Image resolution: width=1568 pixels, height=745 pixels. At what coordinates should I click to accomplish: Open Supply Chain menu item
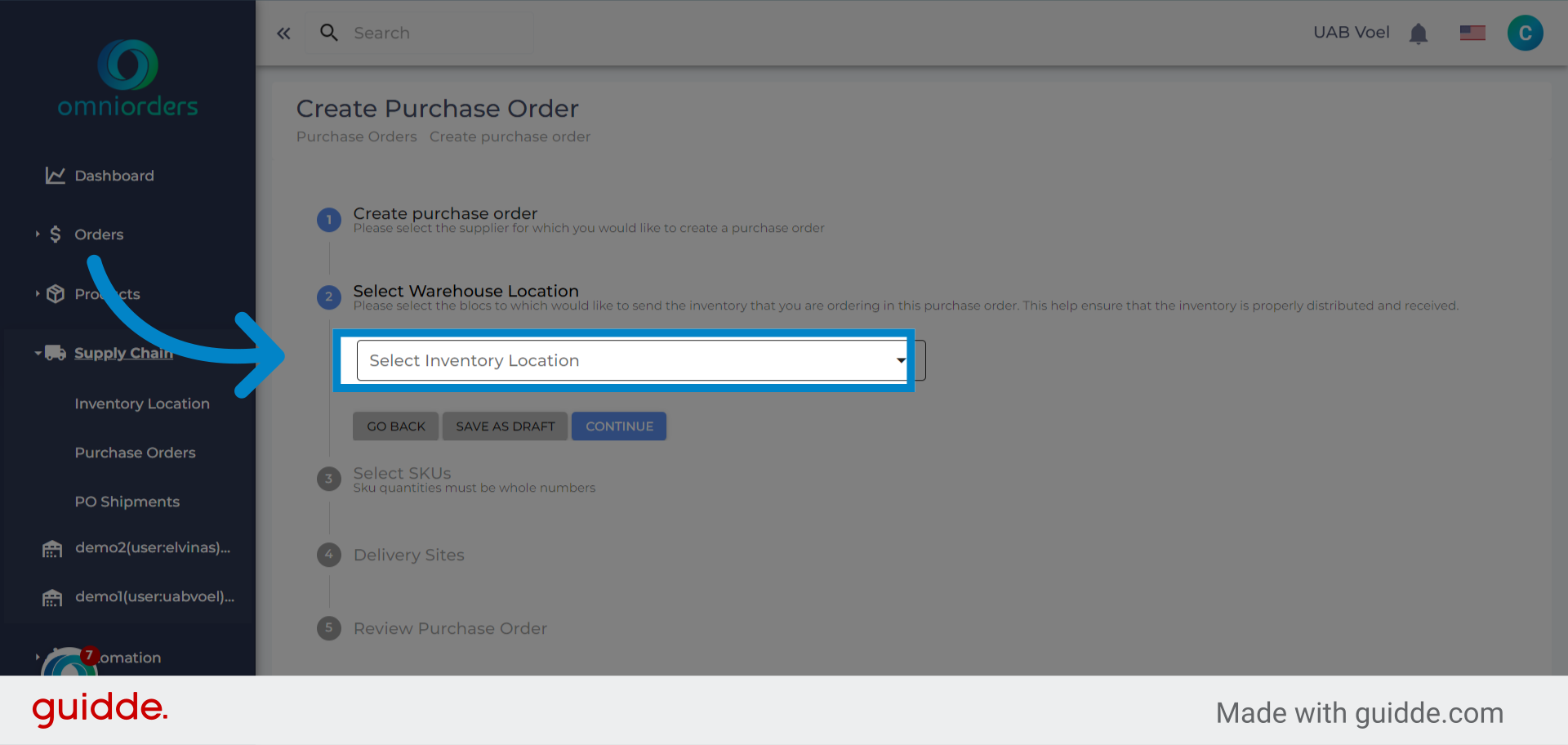coord(123,353)
